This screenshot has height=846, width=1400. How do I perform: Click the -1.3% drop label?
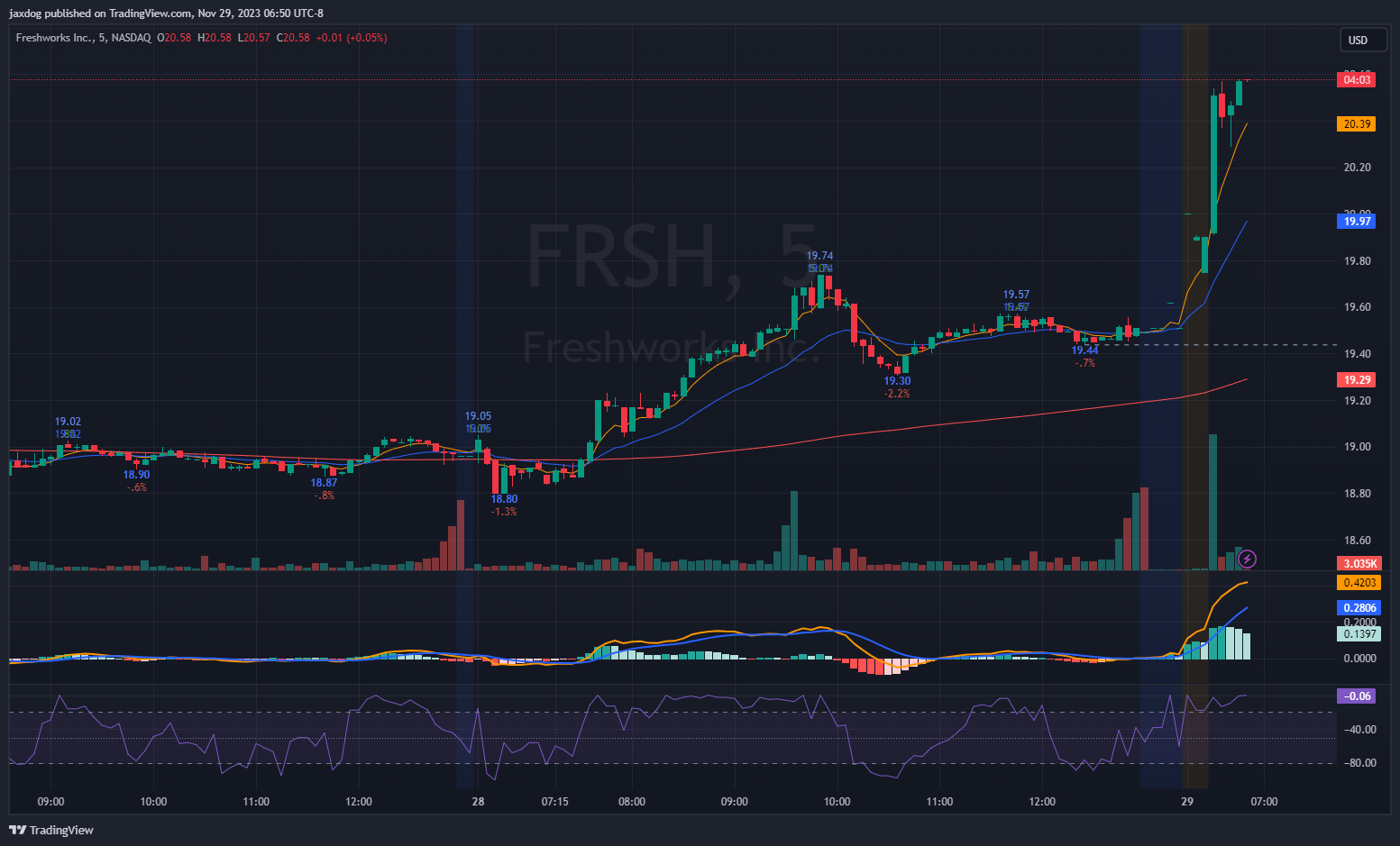[x=504, y=512]
